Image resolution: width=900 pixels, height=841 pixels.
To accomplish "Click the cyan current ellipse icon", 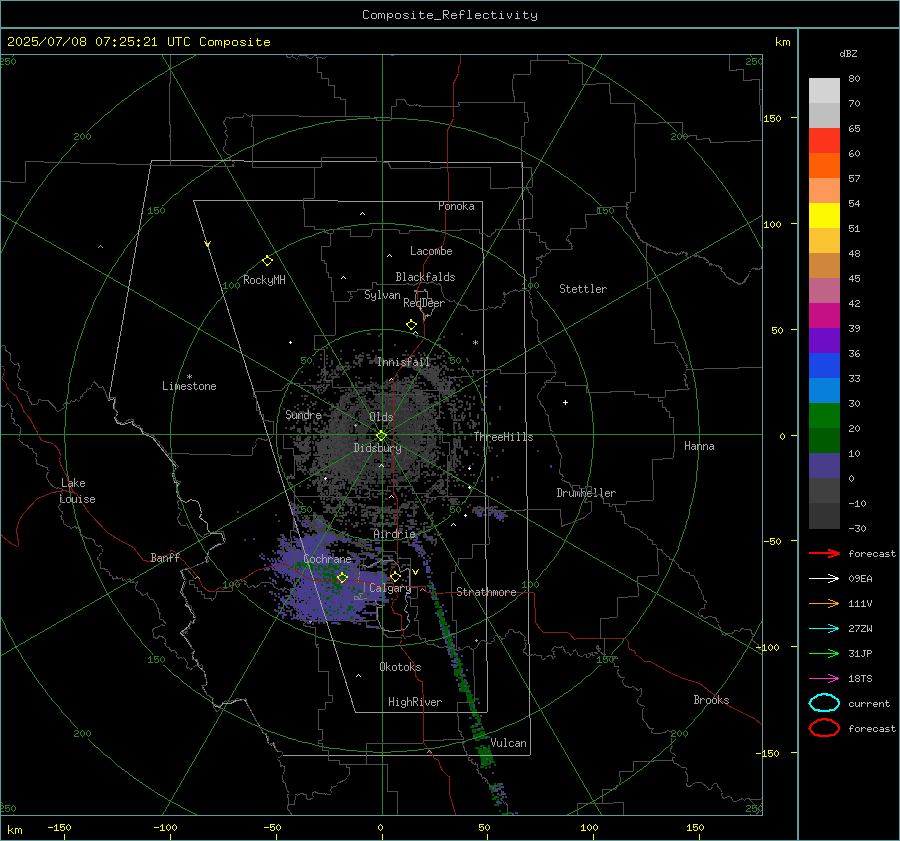I will (824, 703).
